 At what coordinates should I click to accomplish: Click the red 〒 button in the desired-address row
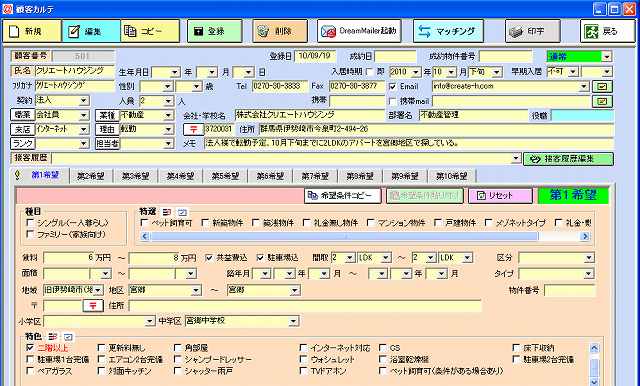[x=93, y=306]
